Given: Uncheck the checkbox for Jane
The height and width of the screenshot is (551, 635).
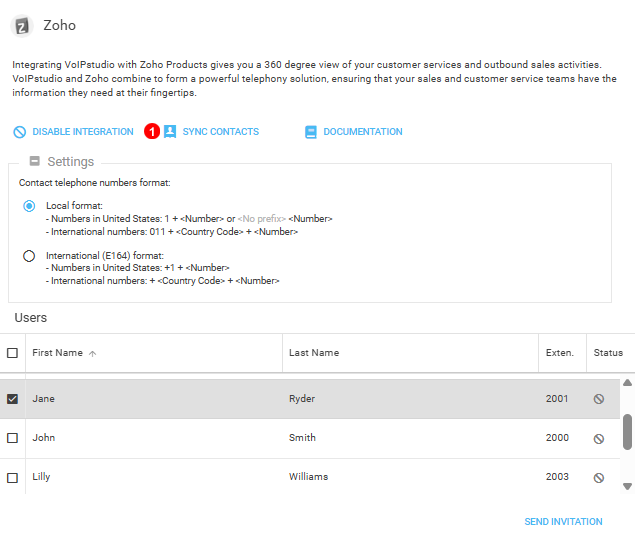Looking at the screenshot, I should pos(13,399).
